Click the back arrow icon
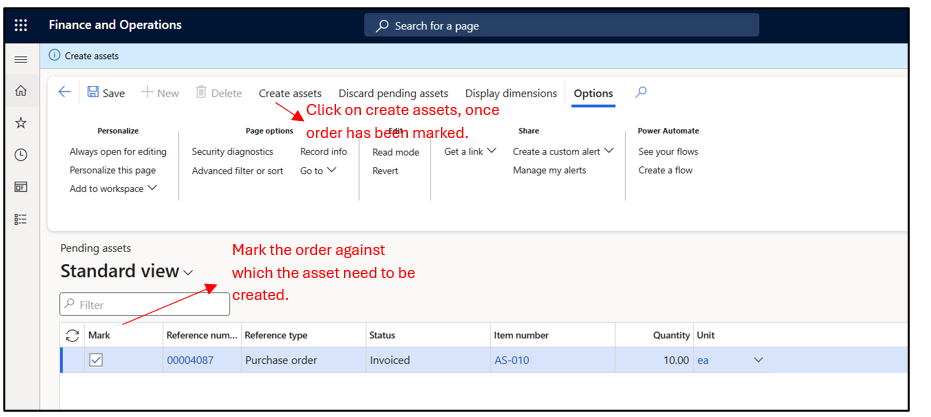This screenshot has height=417, width=931. pos(64,92)
